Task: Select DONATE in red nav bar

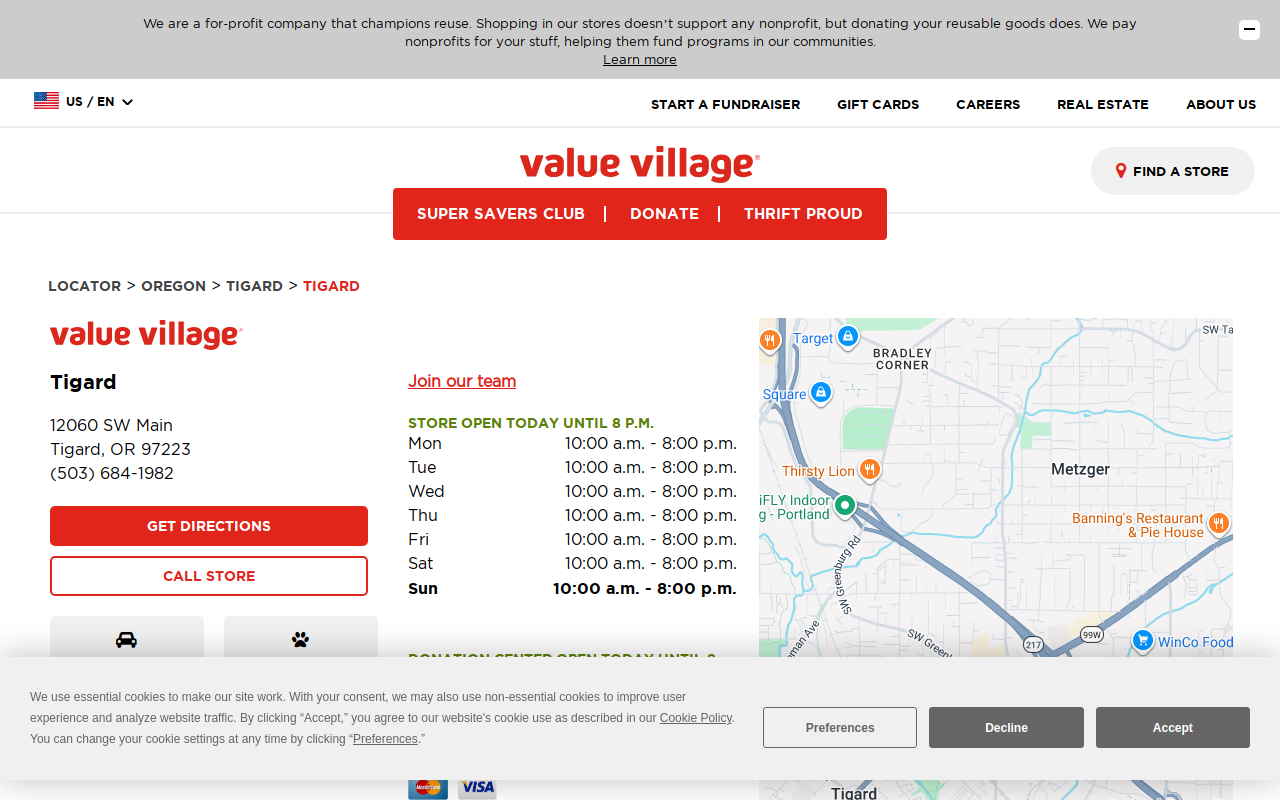Action: point(664,214)
